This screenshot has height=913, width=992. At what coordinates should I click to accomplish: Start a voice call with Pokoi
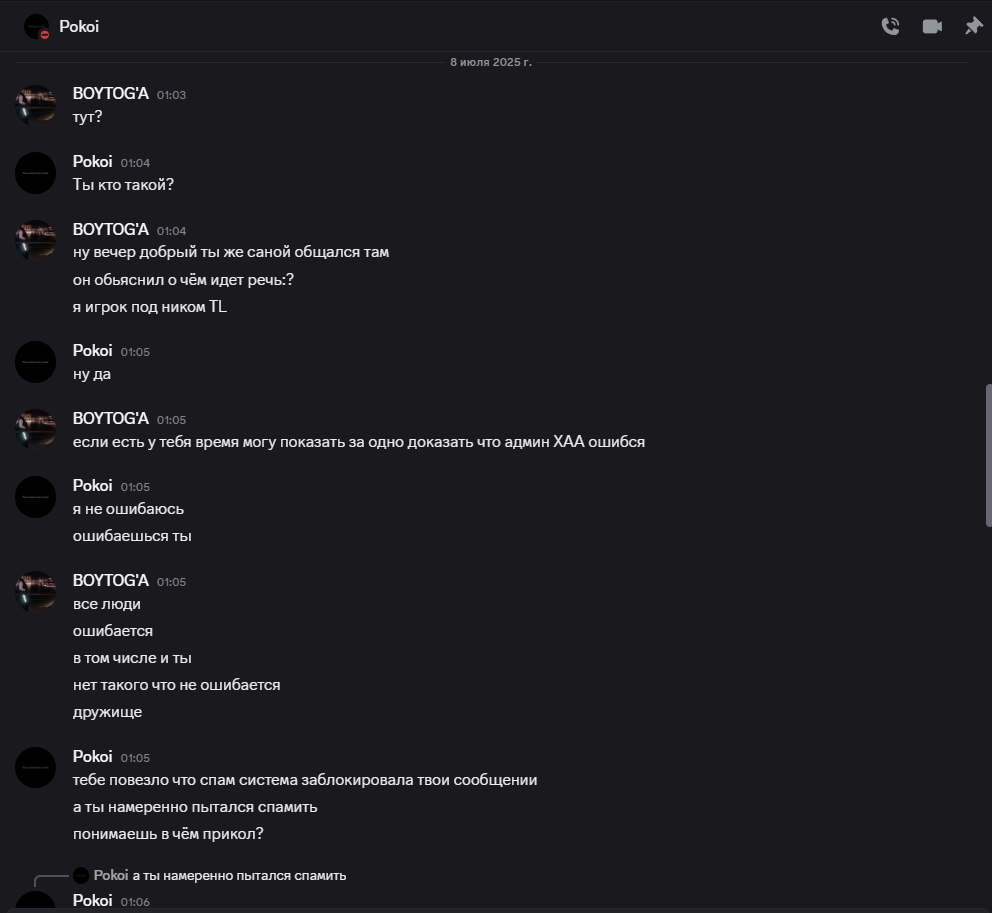click(890, 26)
